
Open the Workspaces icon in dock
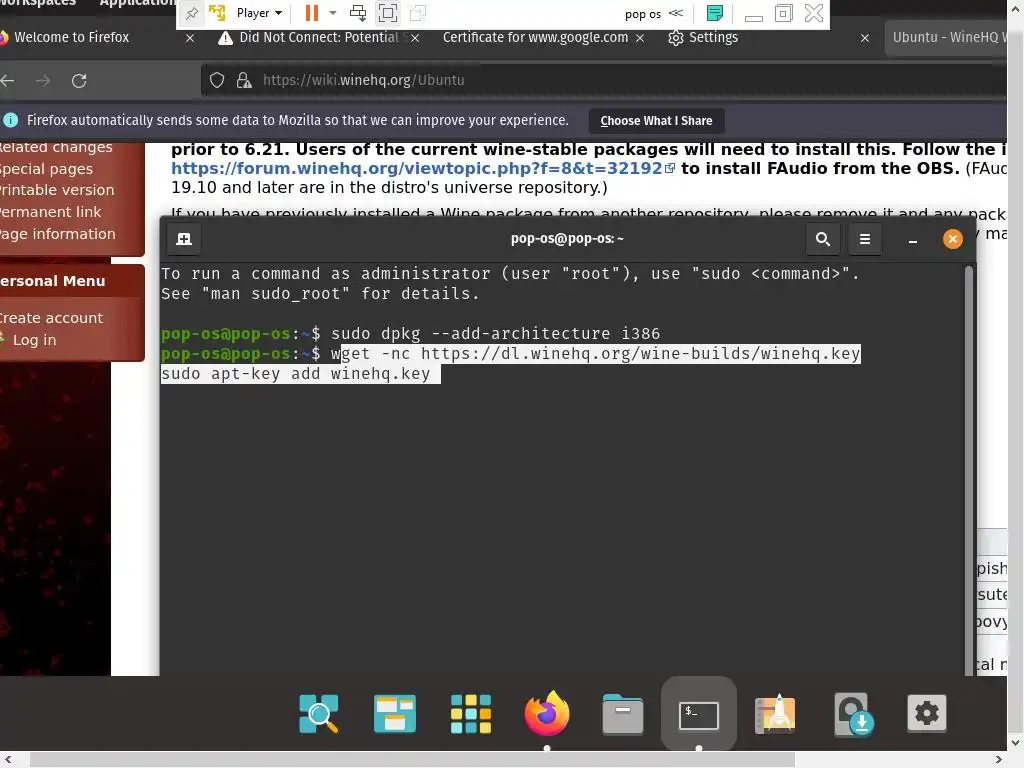click(x=394, y=714)
